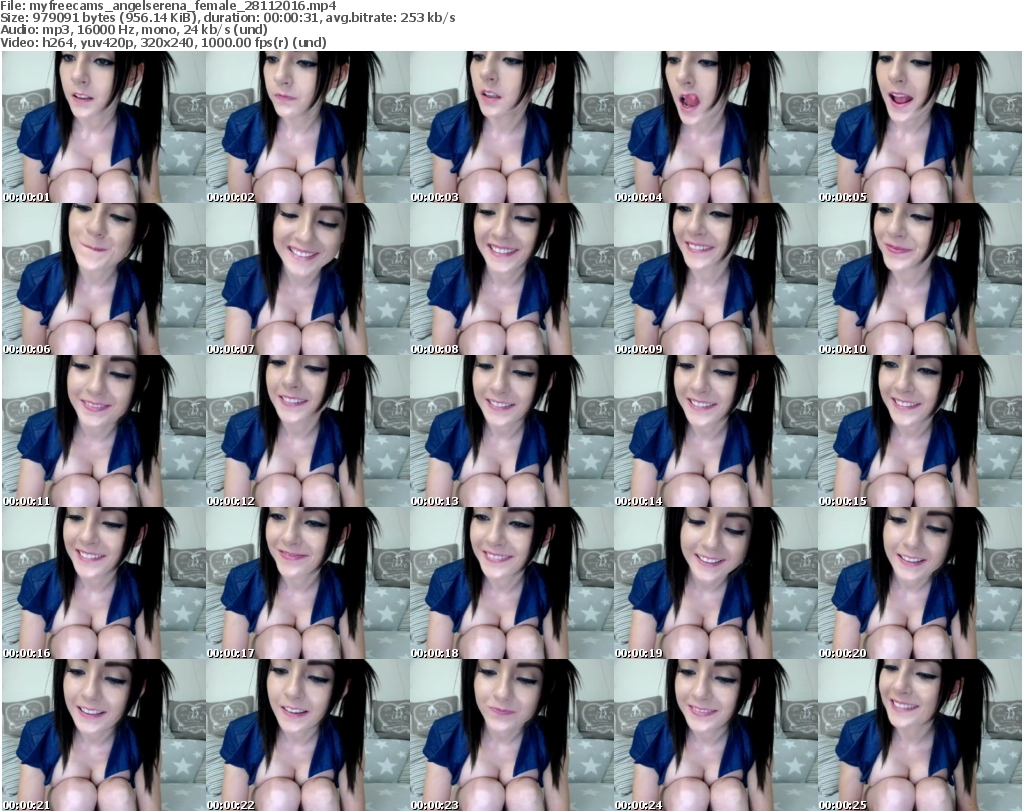Open the thumbnail frame stamped 00:00:16
Screen dimensions: 1024x811
tap(104, 583)
